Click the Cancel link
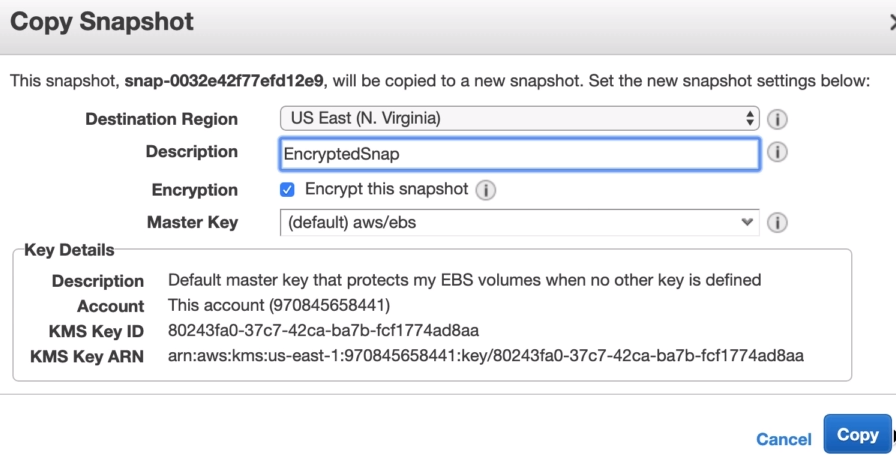This screenshot has width=896, height=460. (x=784, y=439)
